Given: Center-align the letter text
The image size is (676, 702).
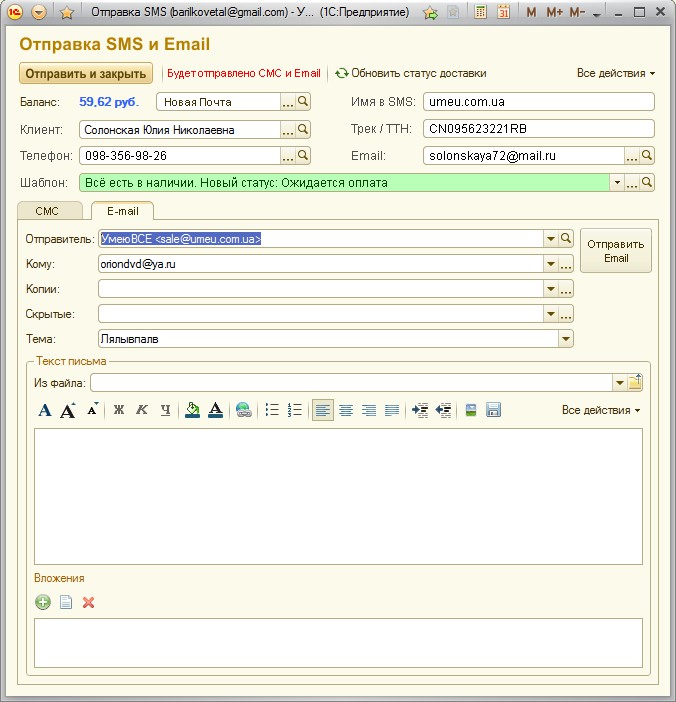Looking at the screenshot, I should pyautogui.click(x=346, y=410).
